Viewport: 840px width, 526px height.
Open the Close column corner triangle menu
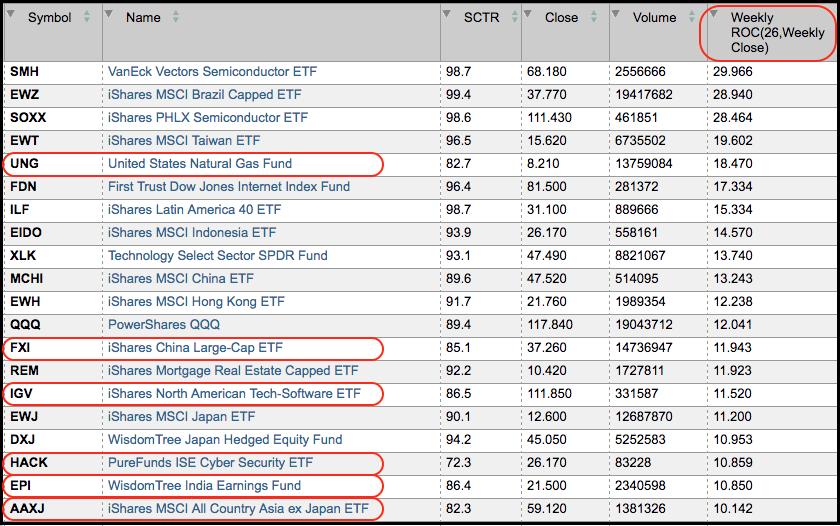(529, 13)
